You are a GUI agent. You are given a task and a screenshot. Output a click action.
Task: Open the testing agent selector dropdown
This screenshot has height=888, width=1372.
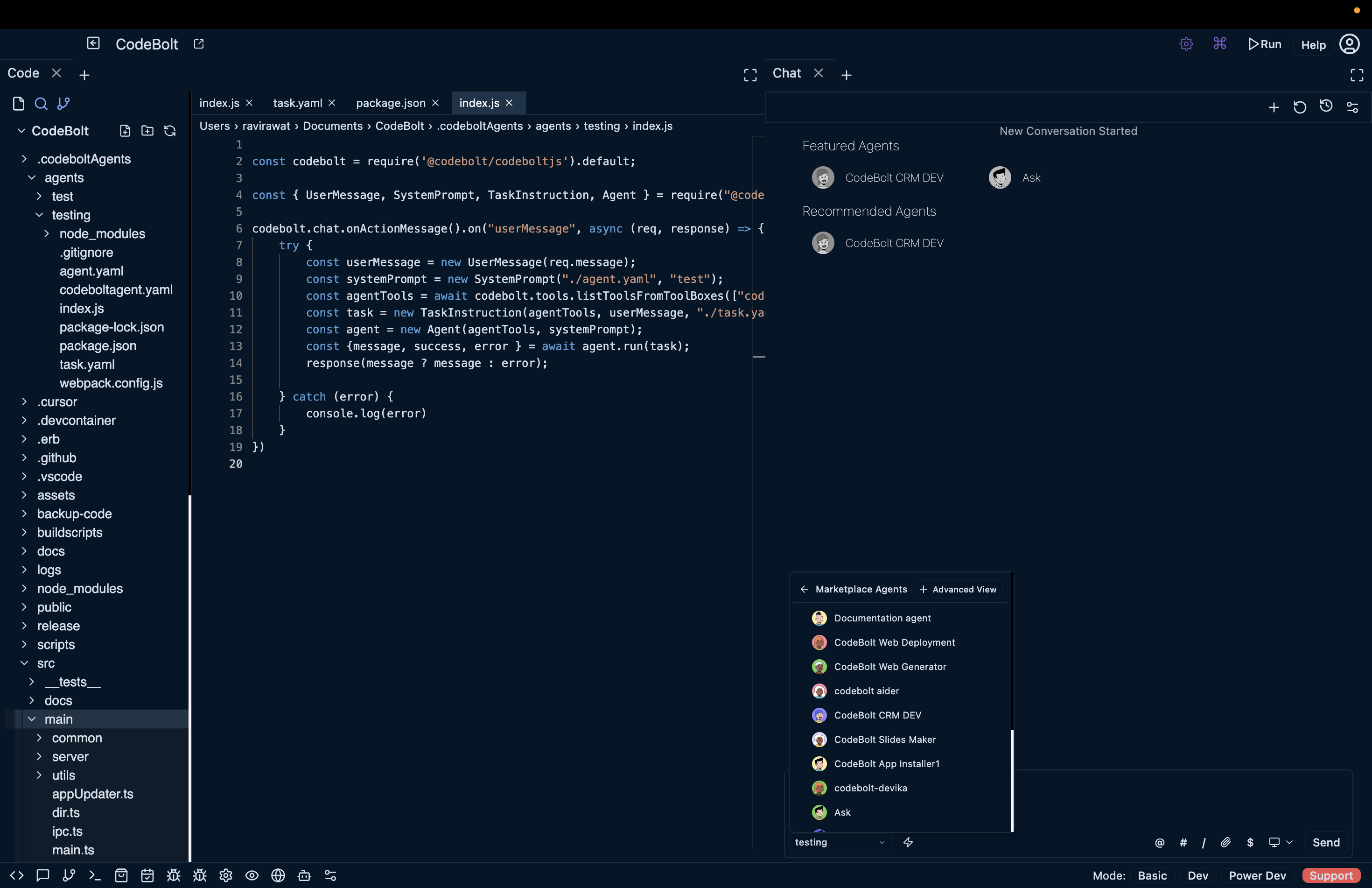pos(840,842)
